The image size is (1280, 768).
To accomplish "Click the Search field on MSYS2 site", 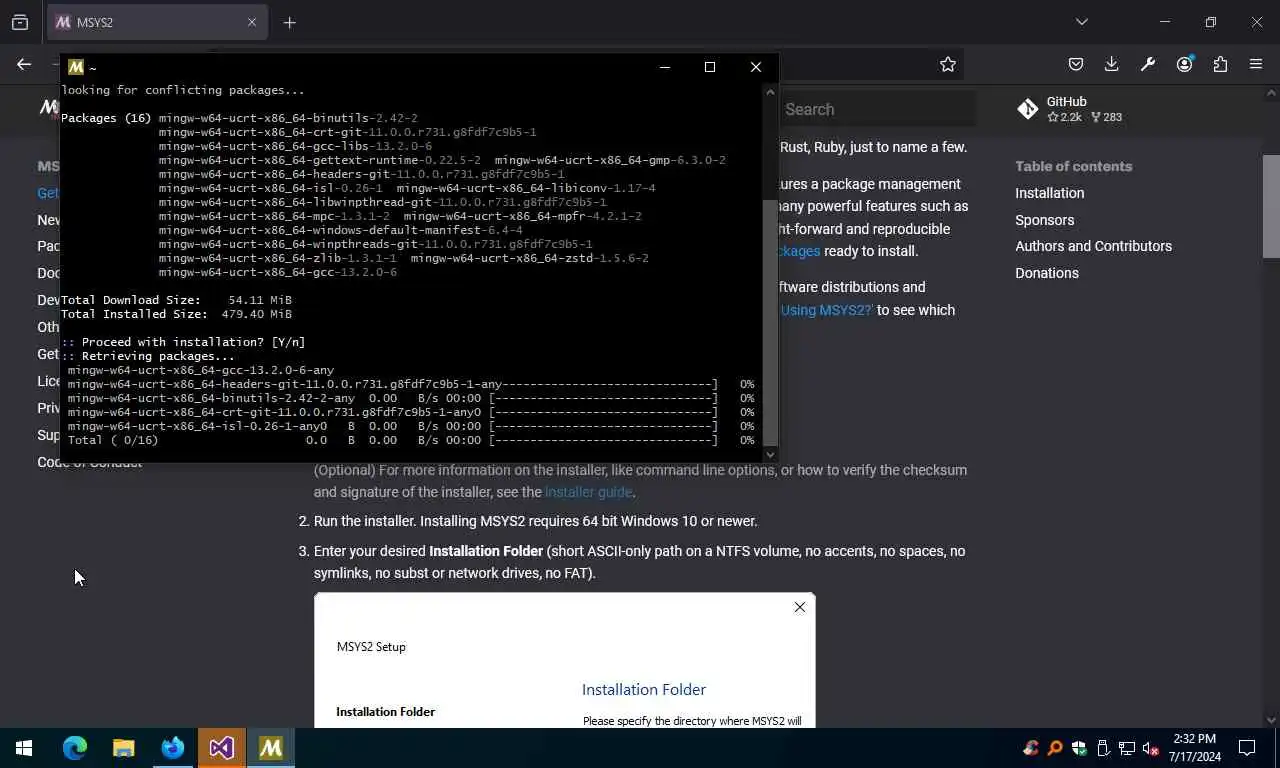I will point(876,109).
